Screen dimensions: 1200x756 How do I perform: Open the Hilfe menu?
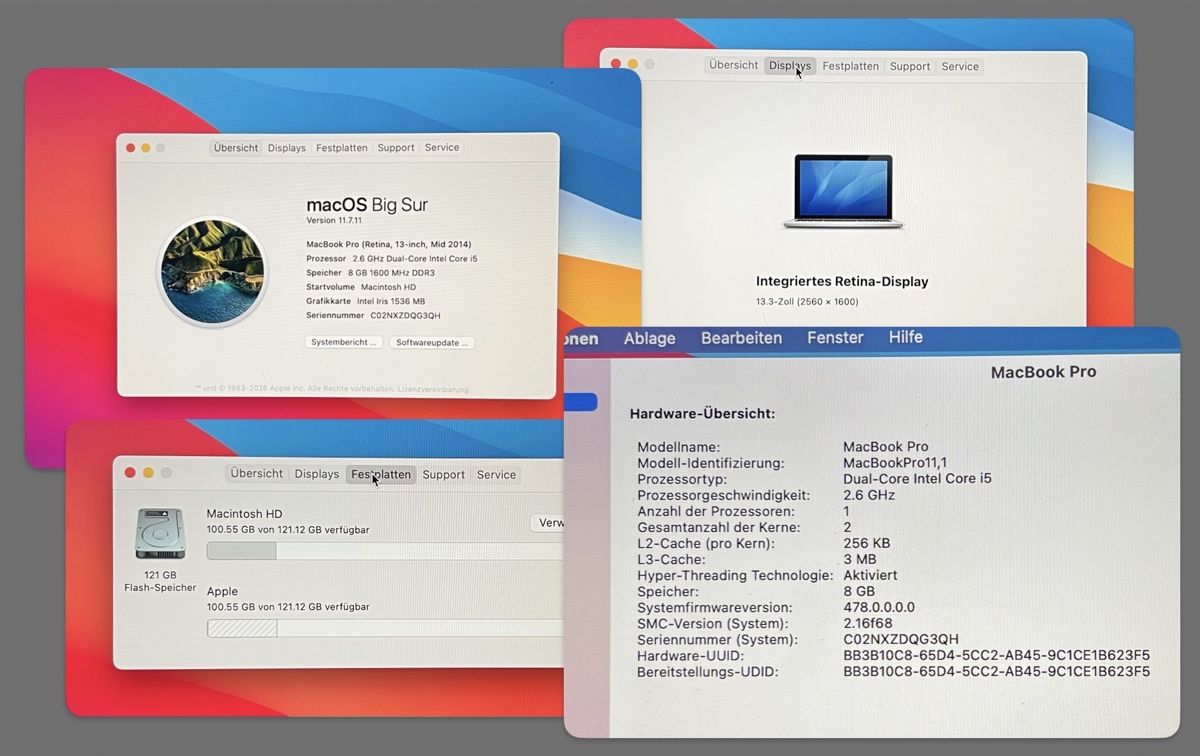906,337
